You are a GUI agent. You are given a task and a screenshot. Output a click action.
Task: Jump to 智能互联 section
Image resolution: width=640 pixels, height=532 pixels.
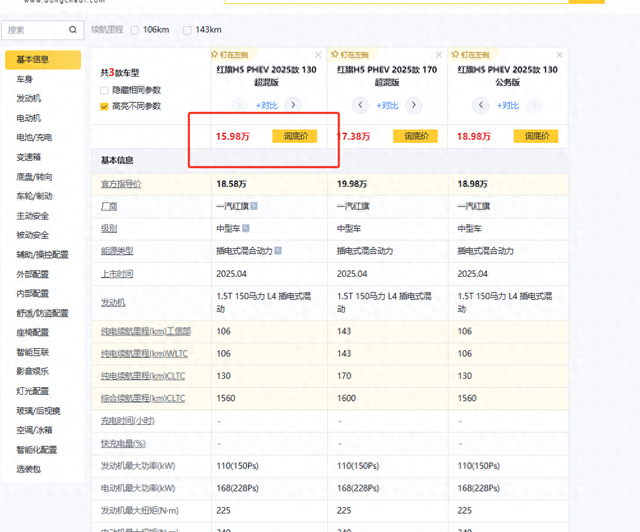[33, 352]
